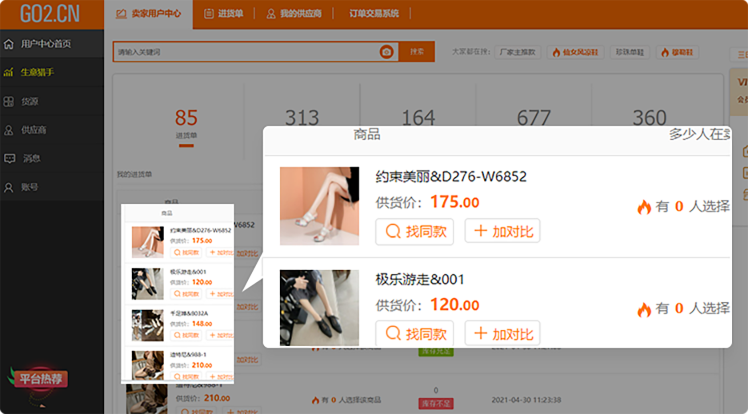Click 找同款 for 约束美丽&D276-W6852
This screenshot has width=748, height=414.
(x=414, y=232)
